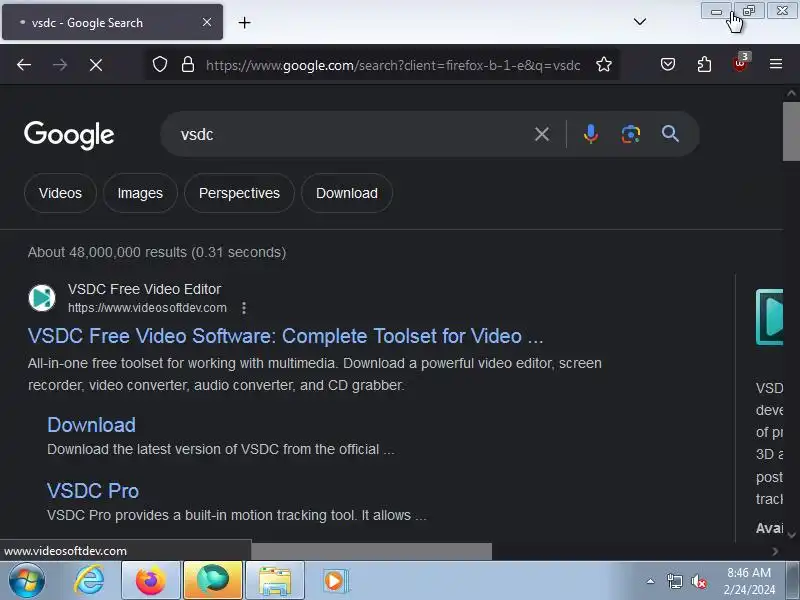800x600 pixels.
Task: Click the vertical scrollbar's down arrow
Action: 791,535
